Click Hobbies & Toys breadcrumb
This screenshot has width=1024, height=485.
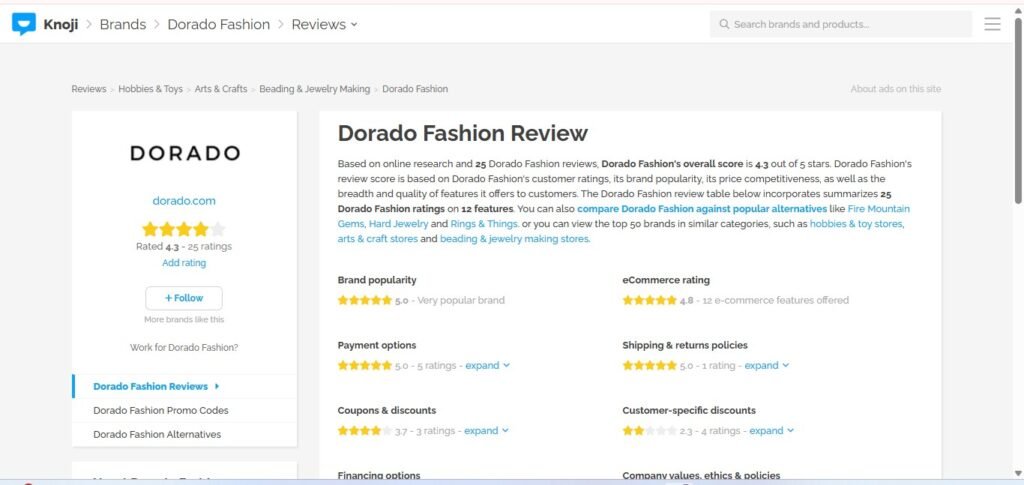pyautogui.click(x=150, y=89)
